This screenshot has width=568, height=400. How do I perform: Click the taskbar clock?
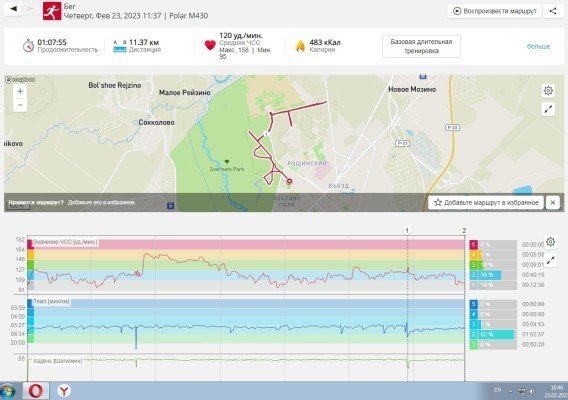tap(556, 391)
